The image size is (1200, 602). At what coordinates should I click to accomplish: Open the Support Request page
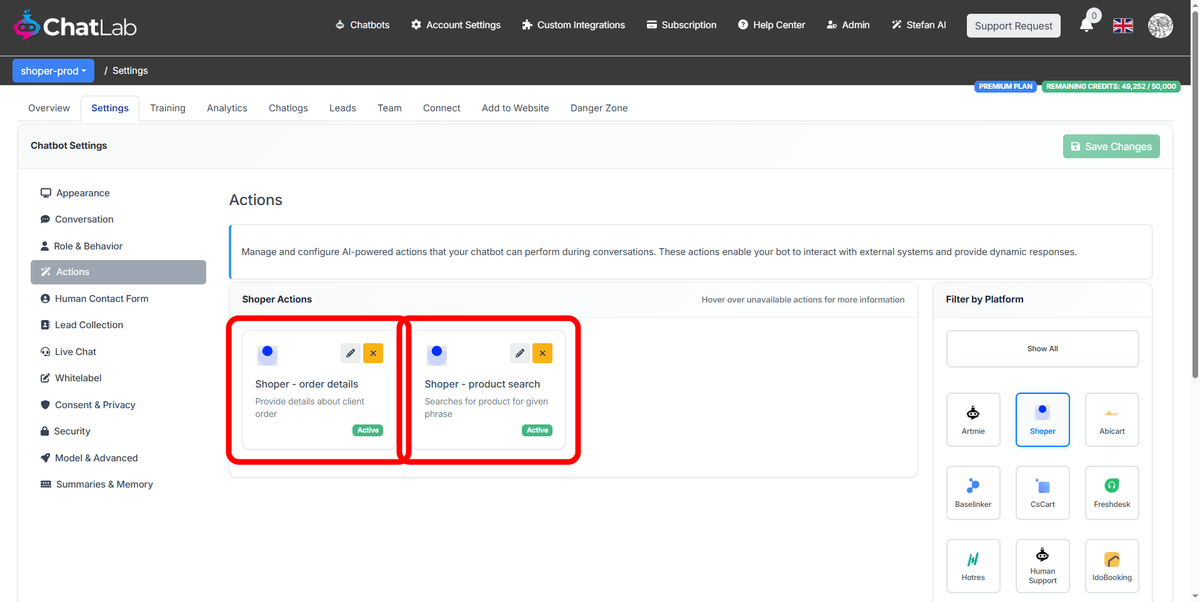tap(1013, 25)
